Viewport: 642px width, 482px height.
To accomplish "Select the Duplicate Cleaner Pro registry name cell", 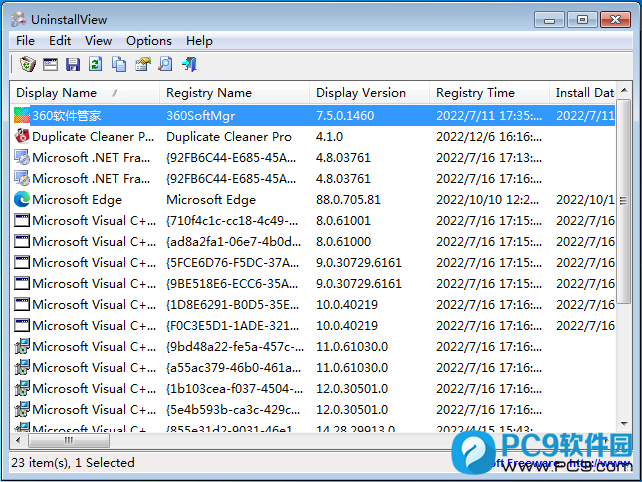I will click(229, 137).
